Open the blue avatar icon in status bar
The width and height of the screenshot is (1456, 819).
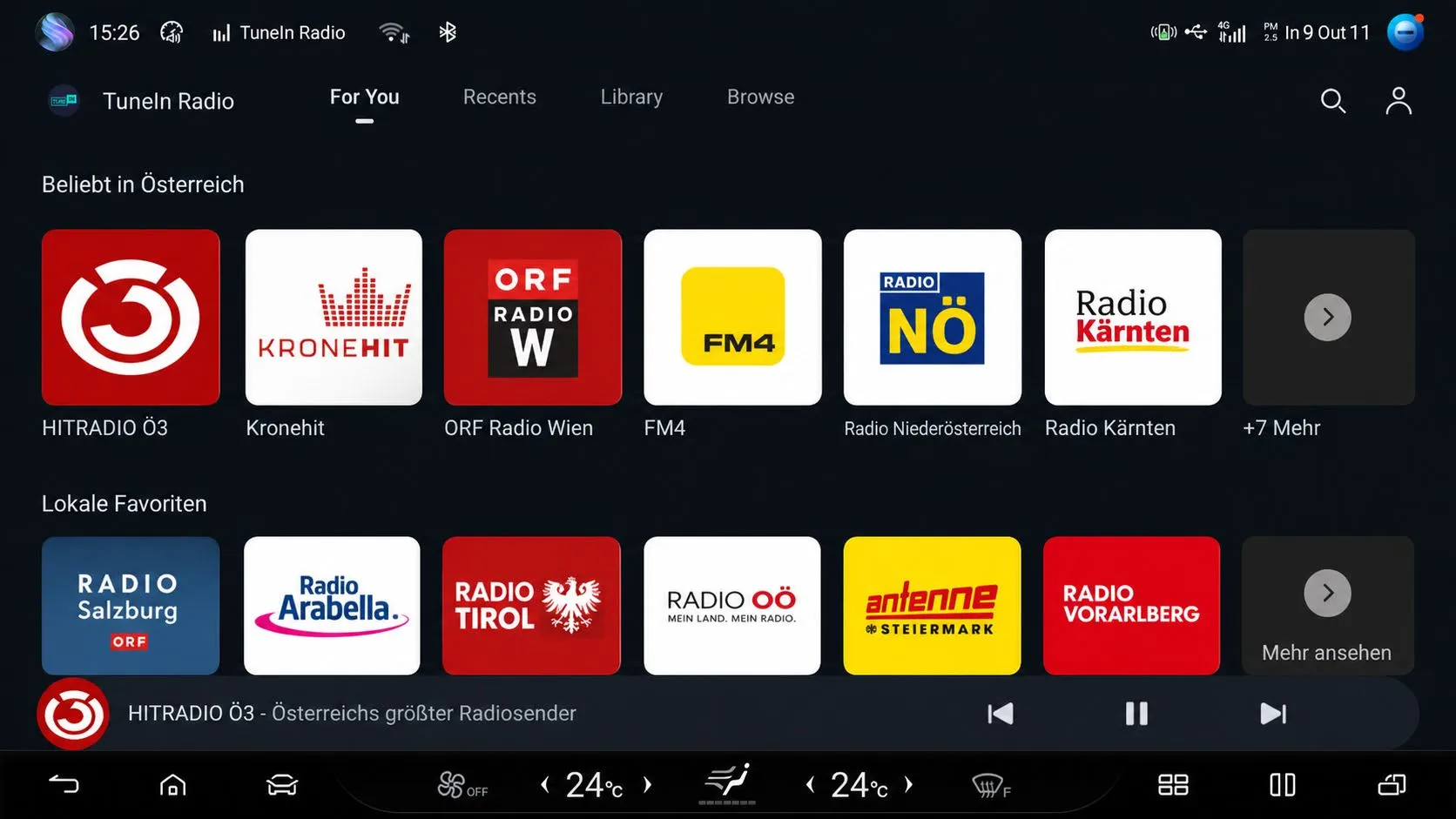(1405, 32)
